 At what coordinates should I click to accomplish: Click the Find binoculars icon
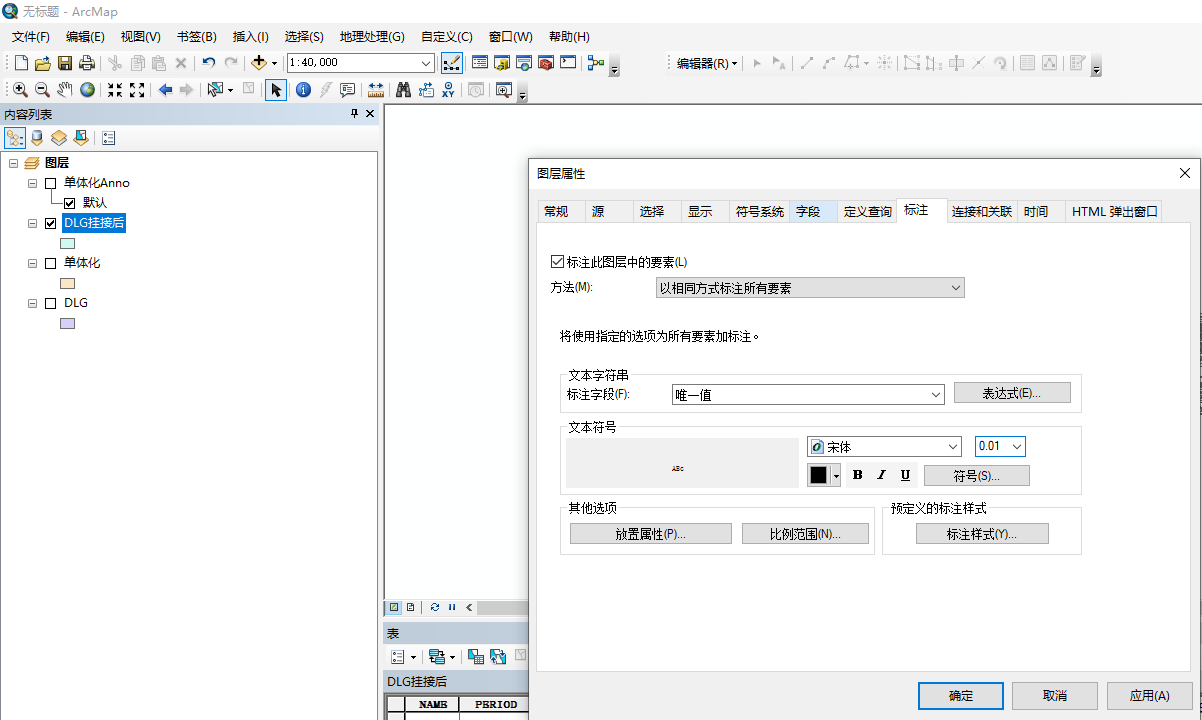point(404,90)
